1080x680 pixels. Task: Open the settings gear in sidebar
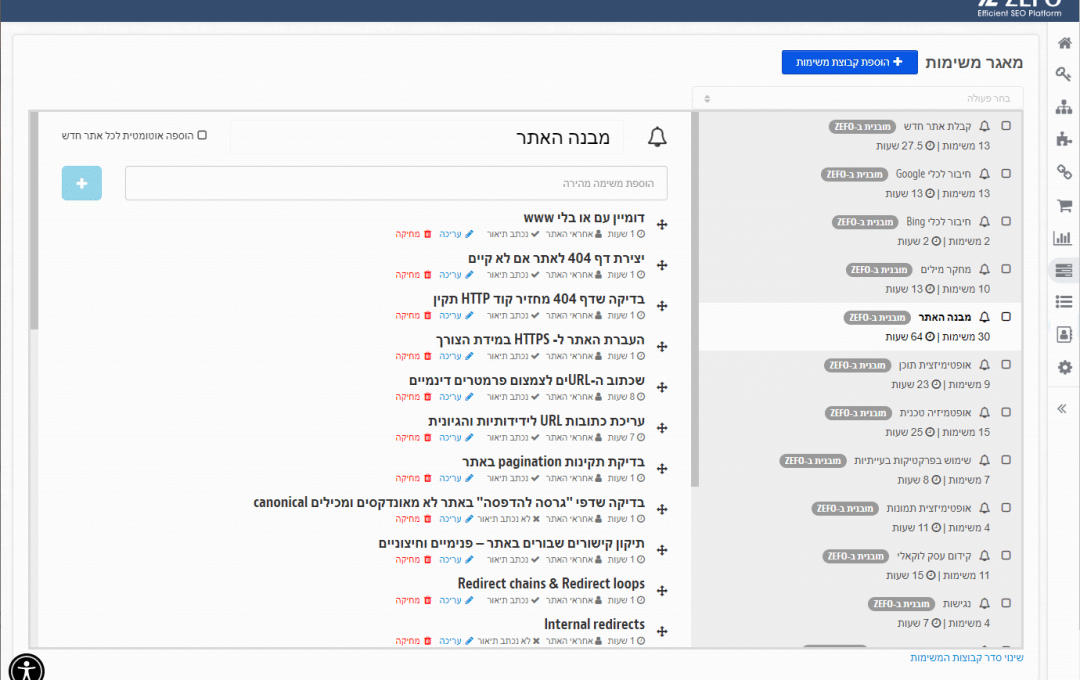point(1064,367)
